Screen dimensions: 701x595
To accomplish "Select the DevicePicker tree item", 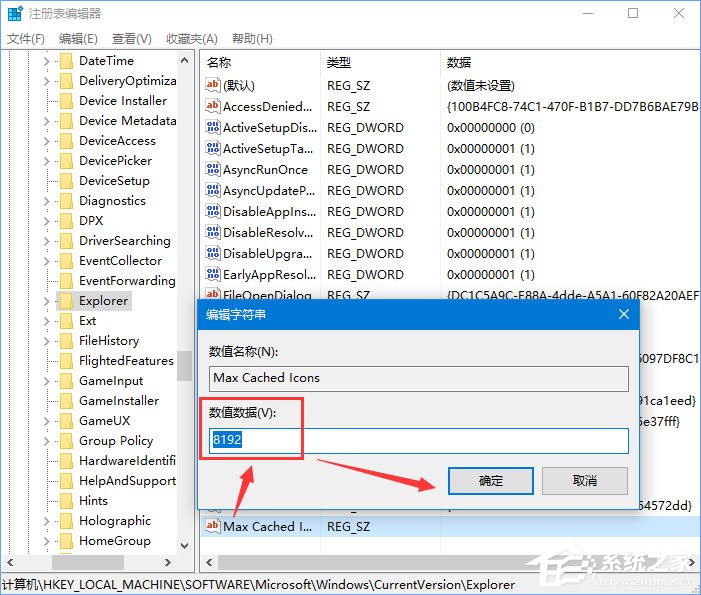I will (115, 161).
